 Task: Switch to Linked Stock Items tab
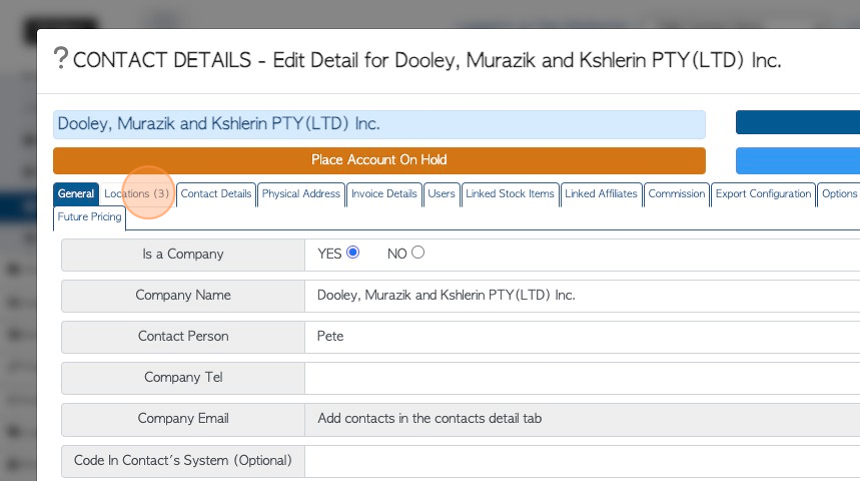click(x=510, y=194)
